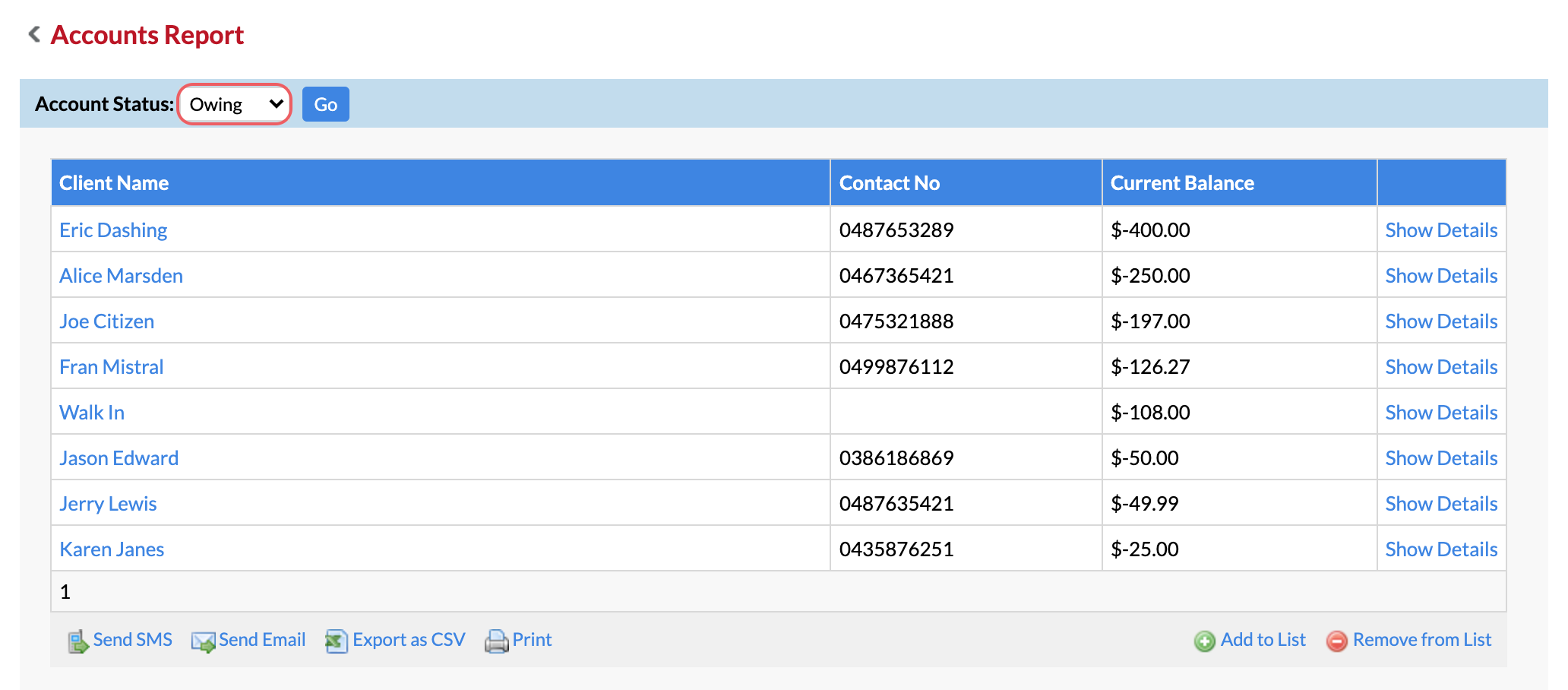Click the Remove from List link text
Image resolution: width=1568 pixels, height=690 pixels.
tap(1422, 640)
